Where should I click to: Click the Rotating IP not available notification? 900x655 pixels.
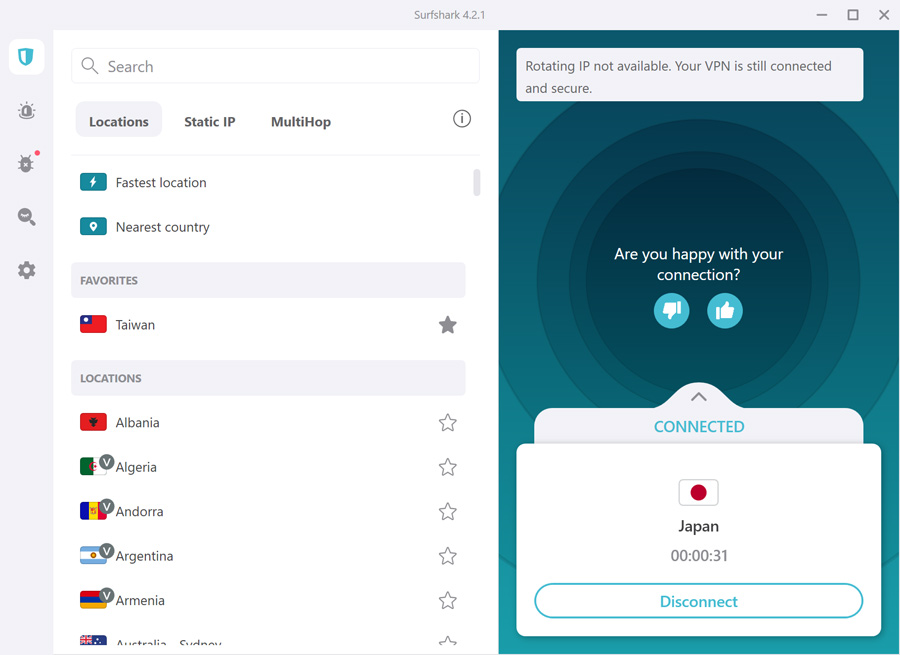pos(689,75)
